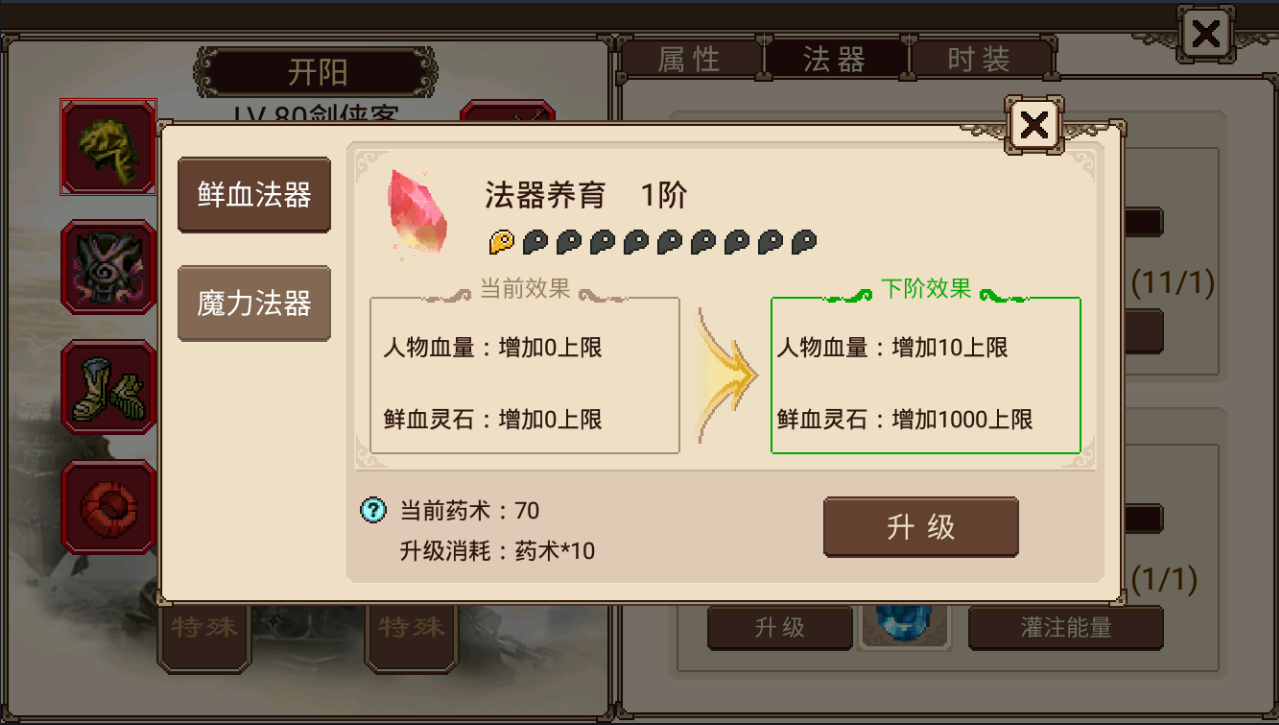Switch to the 魔力法器 side tab

coord(254,303)
